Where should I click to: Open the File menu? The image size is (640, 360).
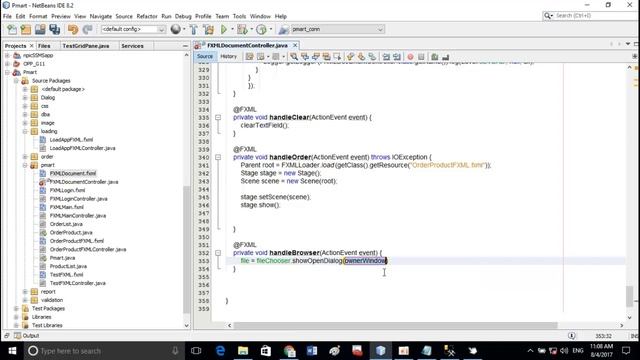point(7,16)
